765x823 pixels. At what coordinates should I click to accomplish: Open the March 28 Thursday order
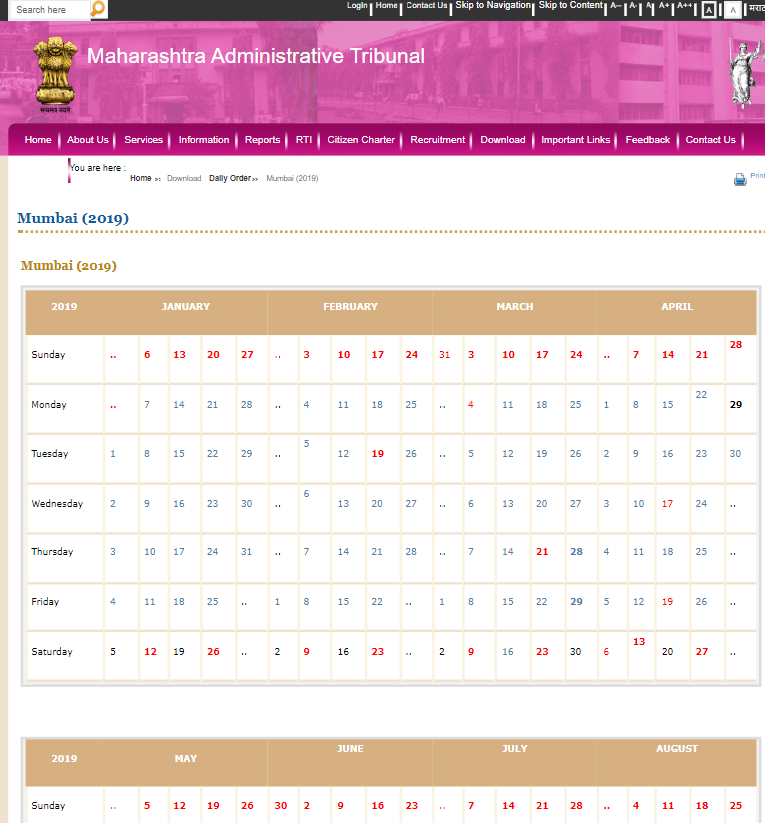(x=576, y=552)
